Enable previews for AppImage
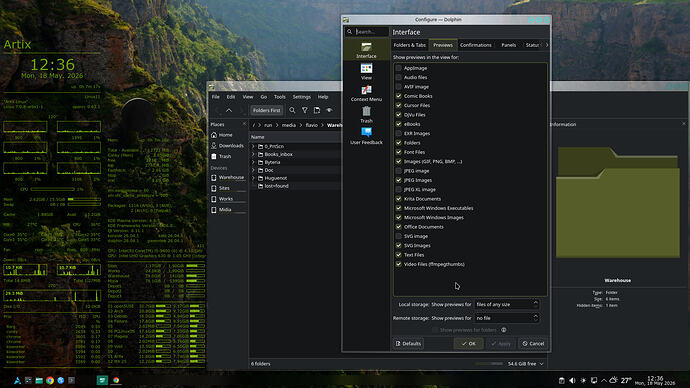The height and width of the screenshot is (388, 690). pos(399,68)
